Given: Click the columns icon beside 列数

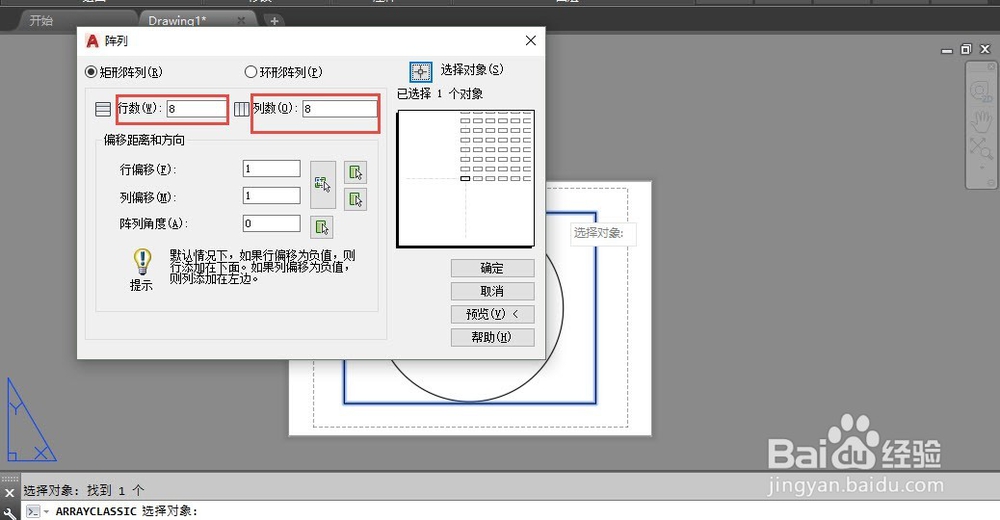Looking at the screenshot, I should point(242,109).
